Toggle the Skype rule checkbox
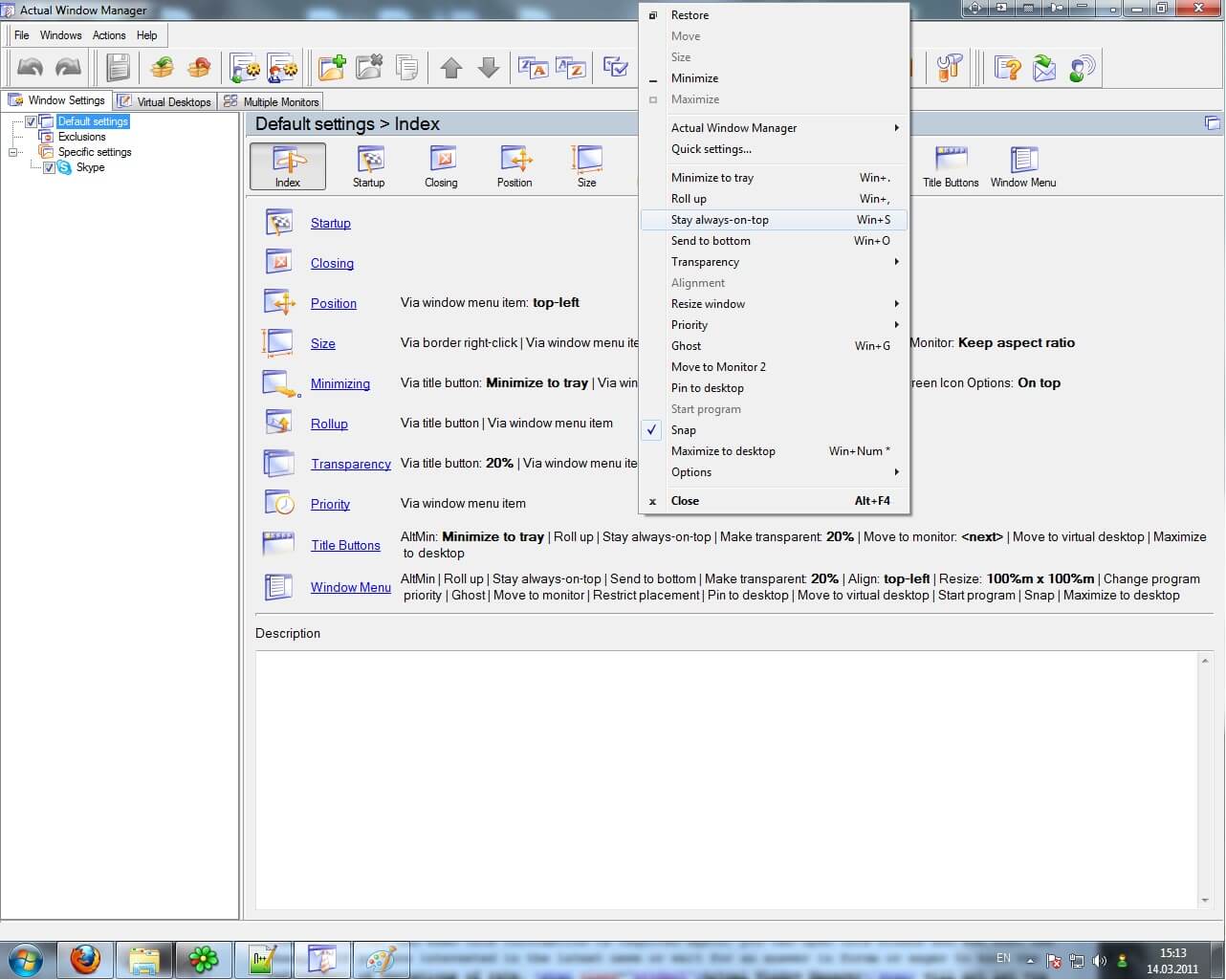1226x980 pixels. point(49,167)
